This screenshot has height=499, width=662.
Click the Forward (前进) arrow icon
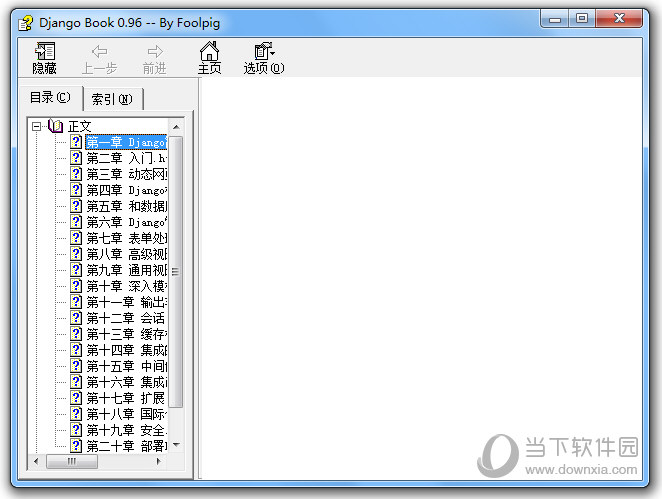[x=155, y=52]
